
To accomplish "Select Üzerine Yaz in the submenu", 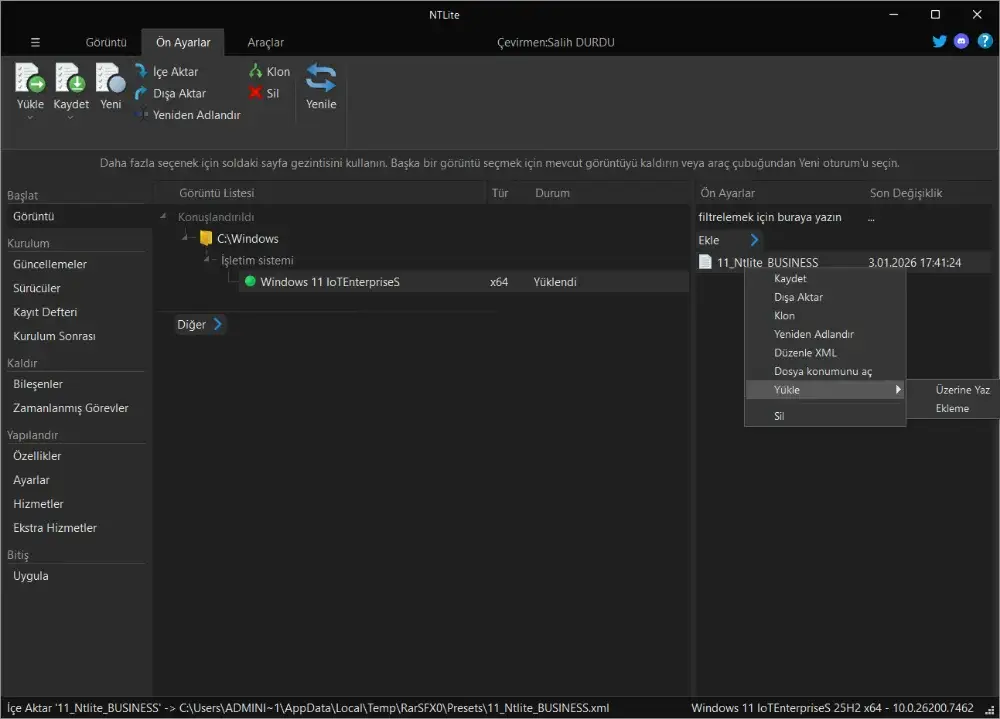I will [962, 390].
